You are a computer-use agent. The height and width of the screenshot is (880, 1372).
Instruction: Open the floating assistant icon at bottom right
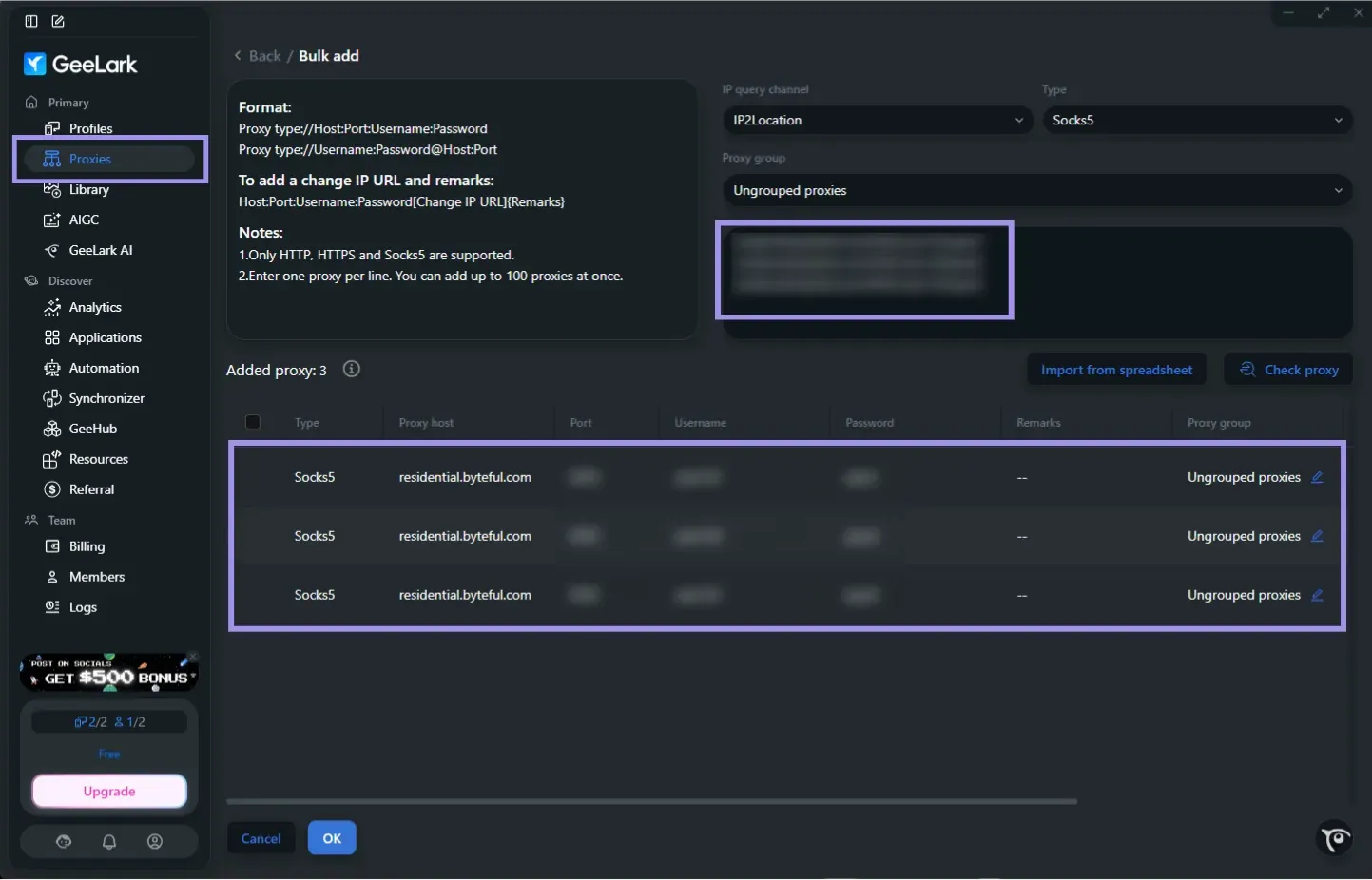tap(1335, 837)
